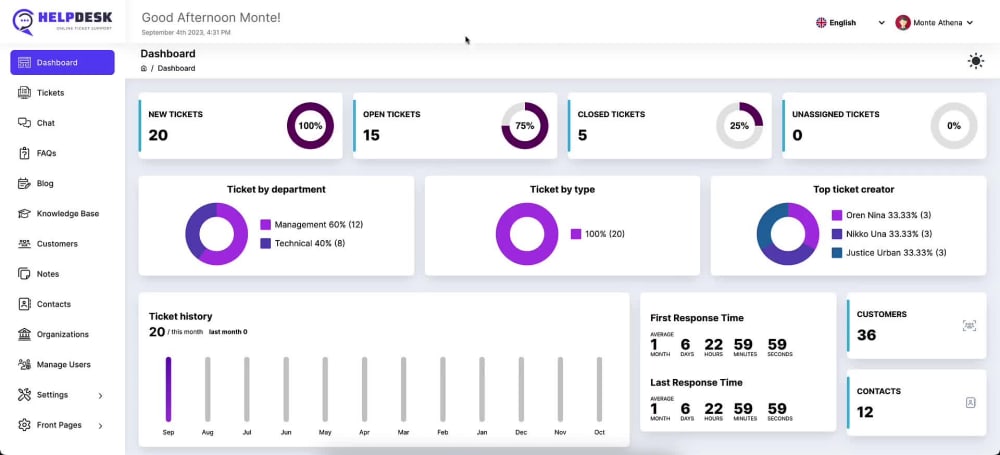Click the Helpdesk logo

point(62,21)
